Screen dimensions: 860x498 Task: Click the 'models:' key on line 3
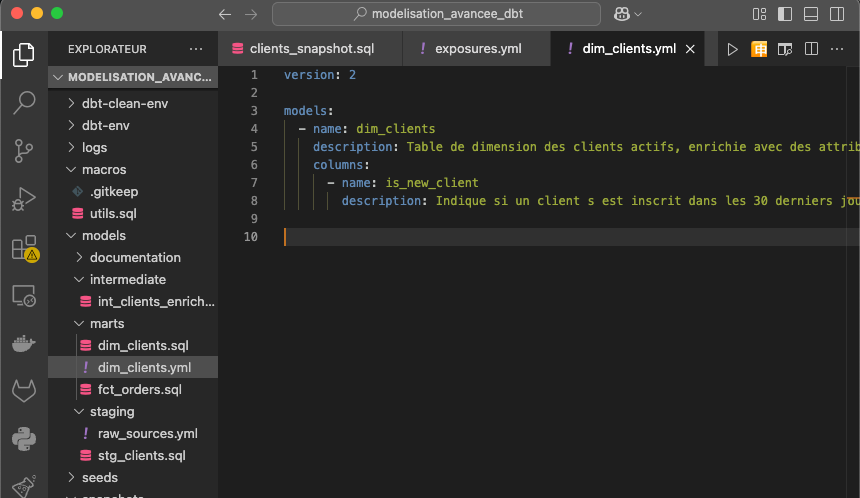(309, 111)
